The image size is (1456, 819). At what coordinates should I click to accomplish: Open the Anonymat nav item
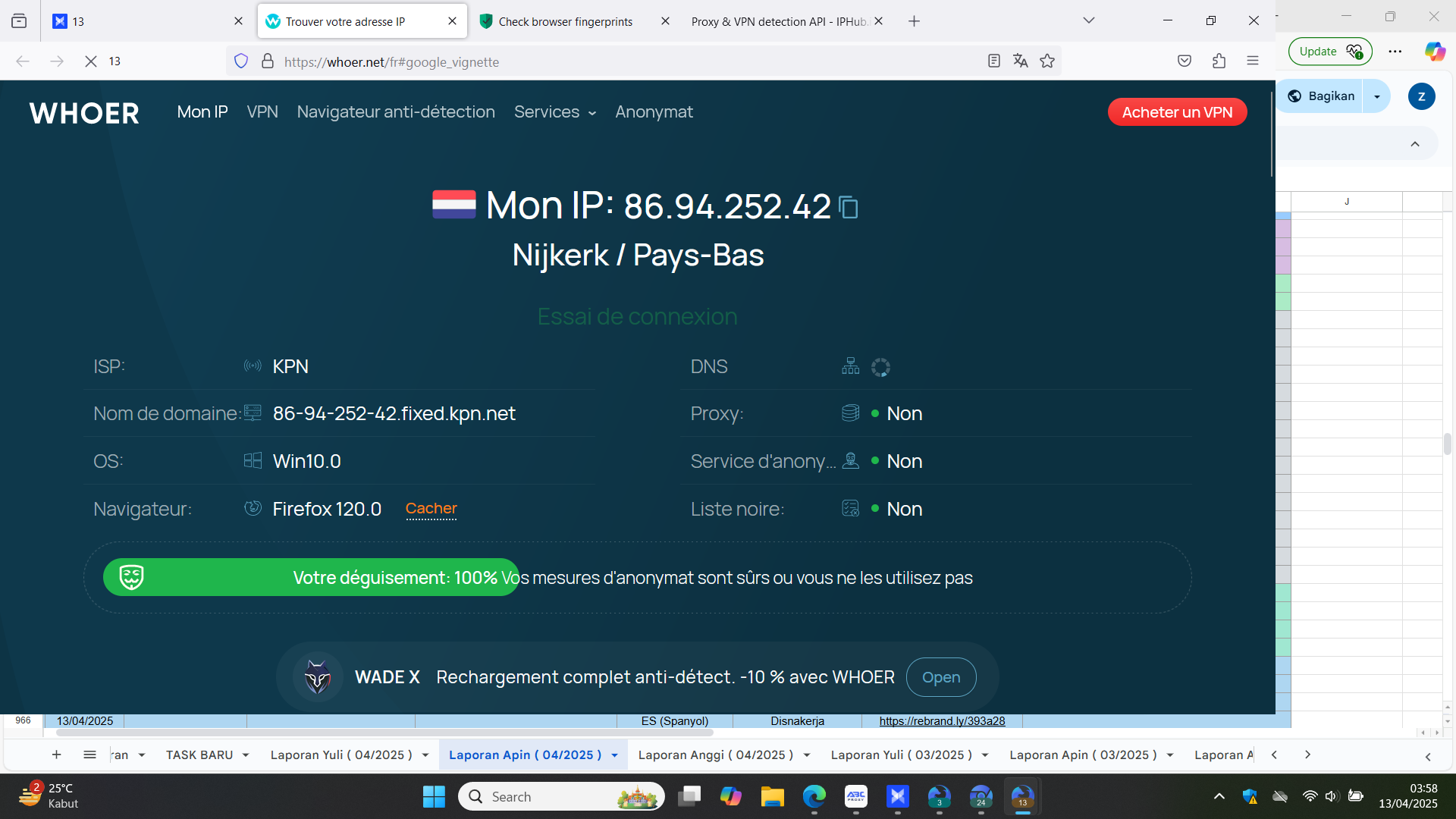654,112
